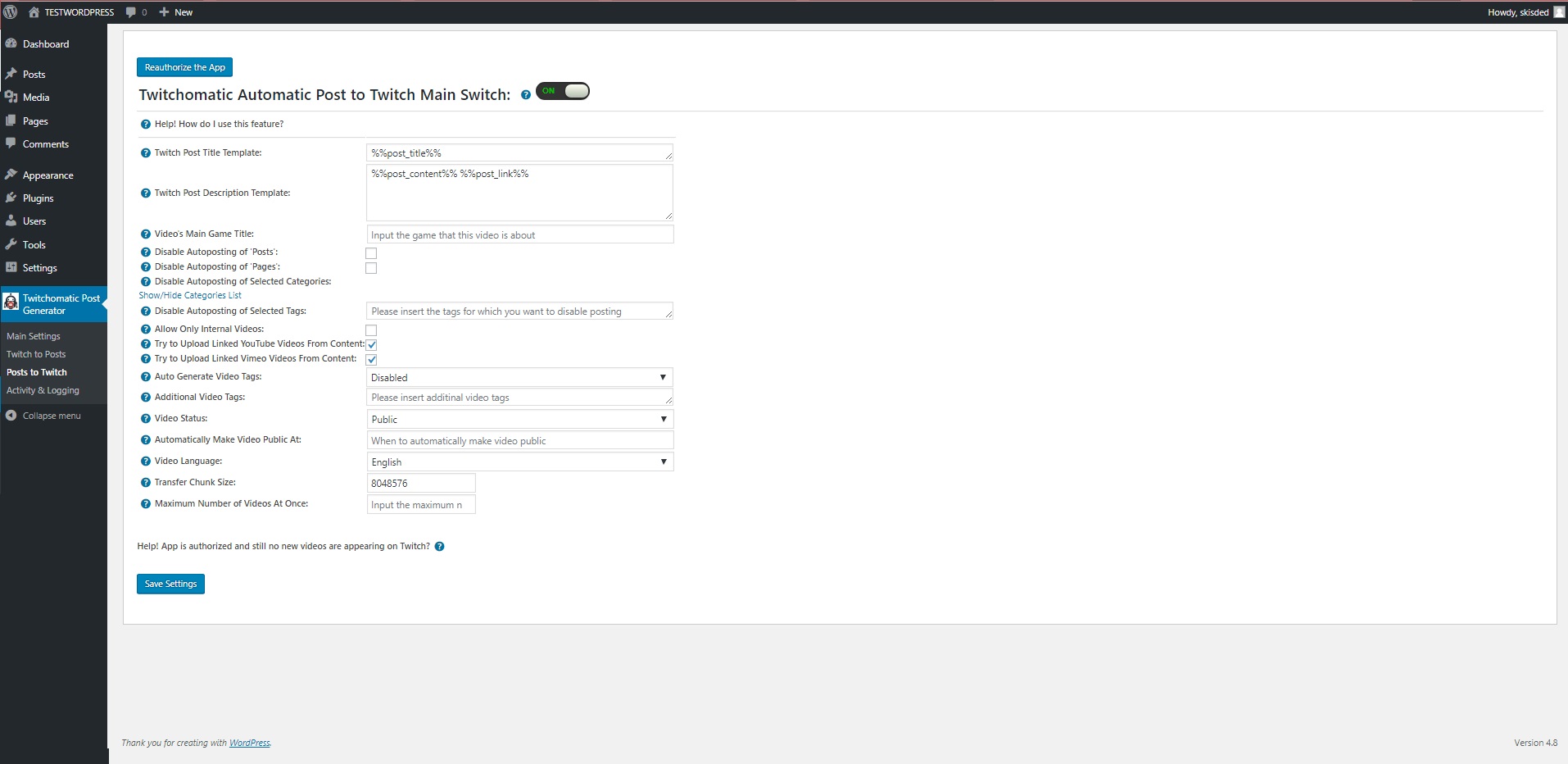Viewport: 1568px width, 764px height.
Task: Click the Users icon in sidebar
Action: (x=11, y=221)
